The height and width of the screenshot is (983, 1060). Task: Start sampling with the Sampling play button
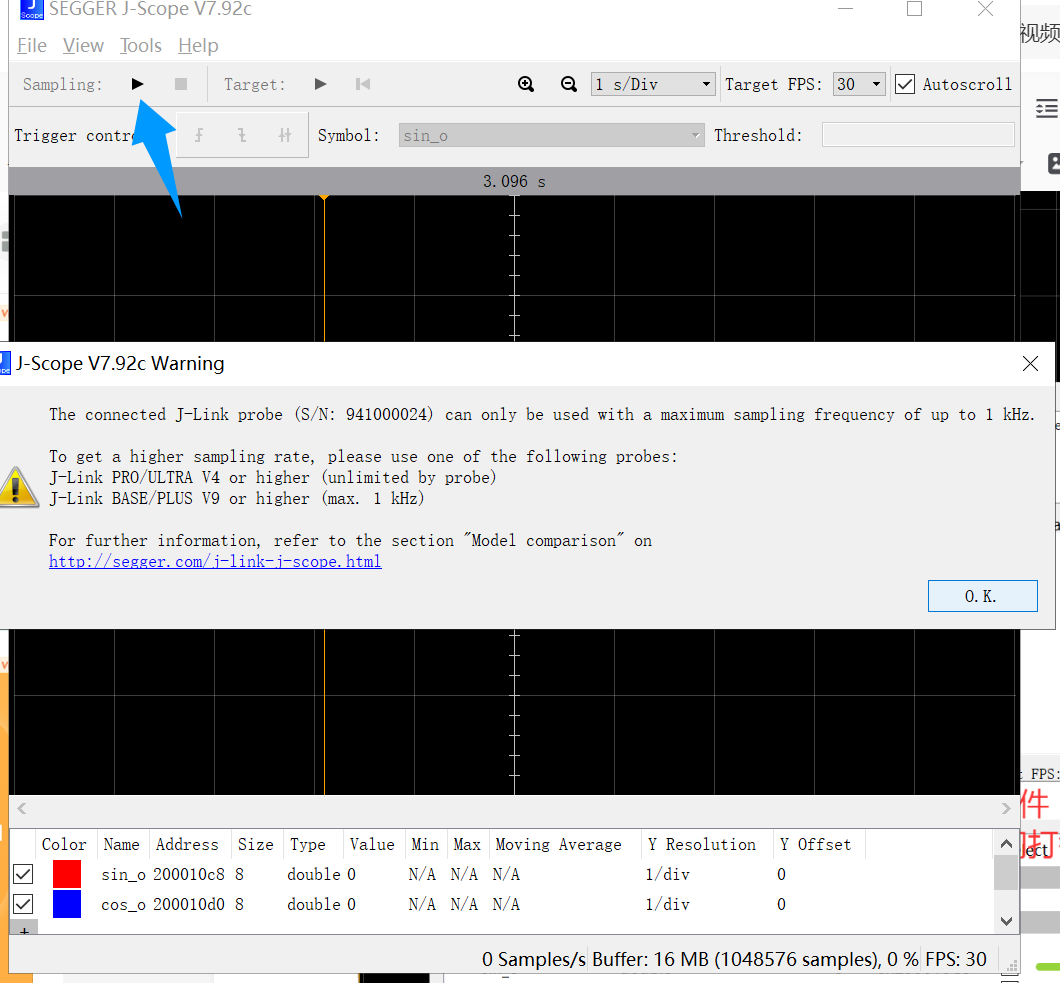137,84
